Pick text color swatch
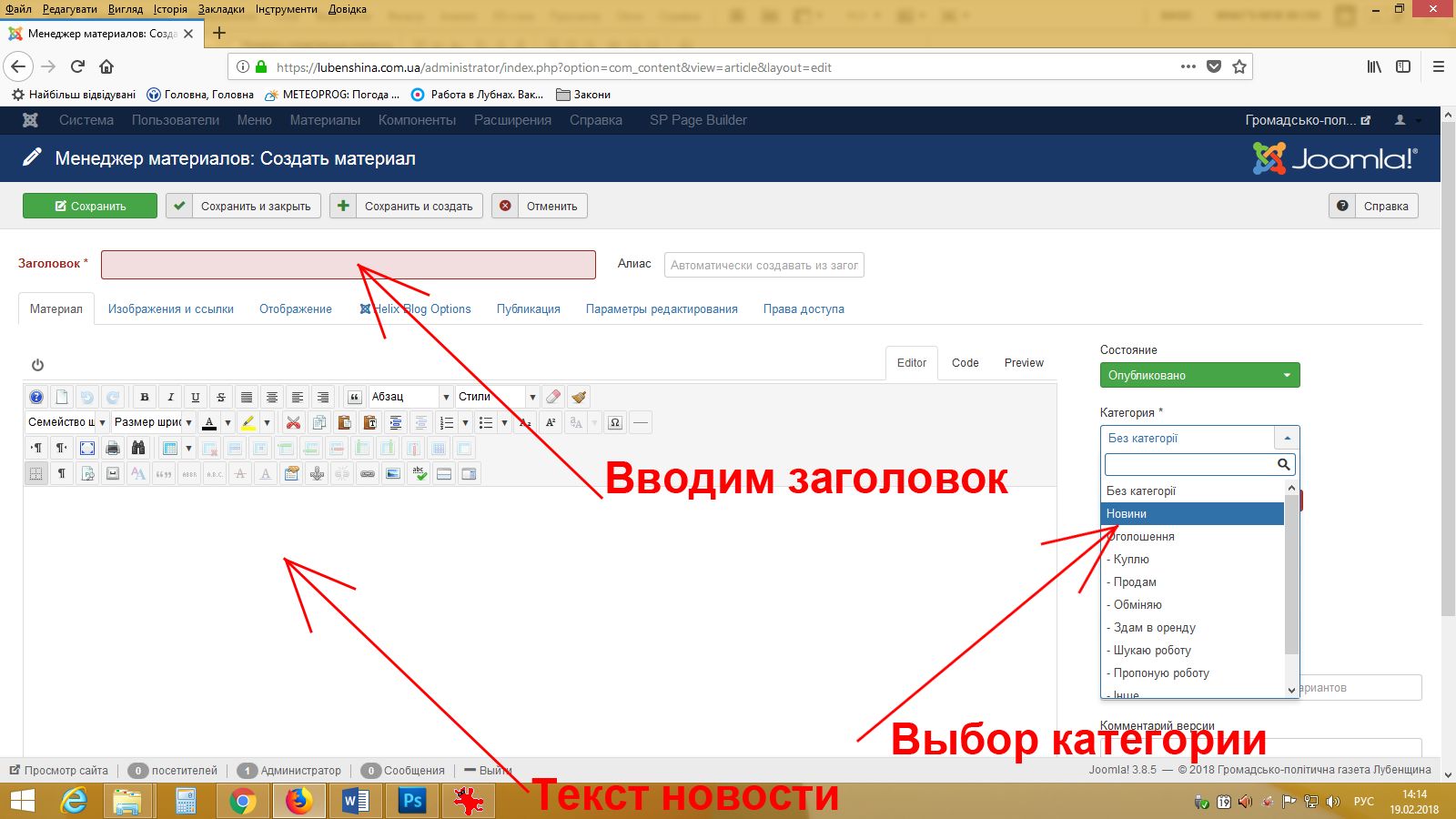 tap(209, 422)
